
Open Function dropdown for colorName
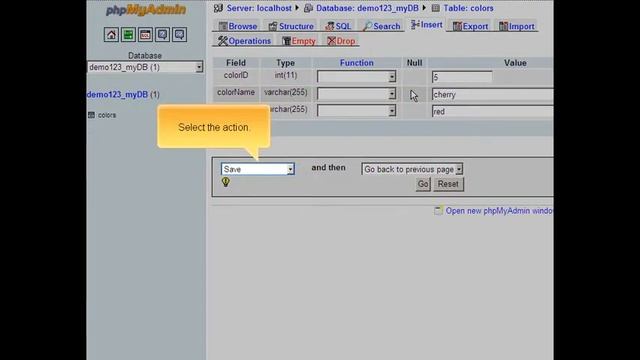click(x=356, y=94)
